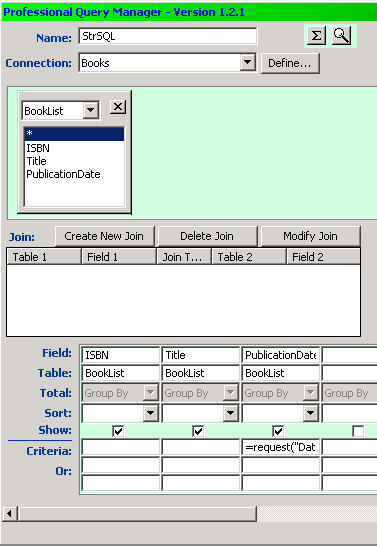Toggle the Sigma totals button
377x546 pixels.
[316, 36]
